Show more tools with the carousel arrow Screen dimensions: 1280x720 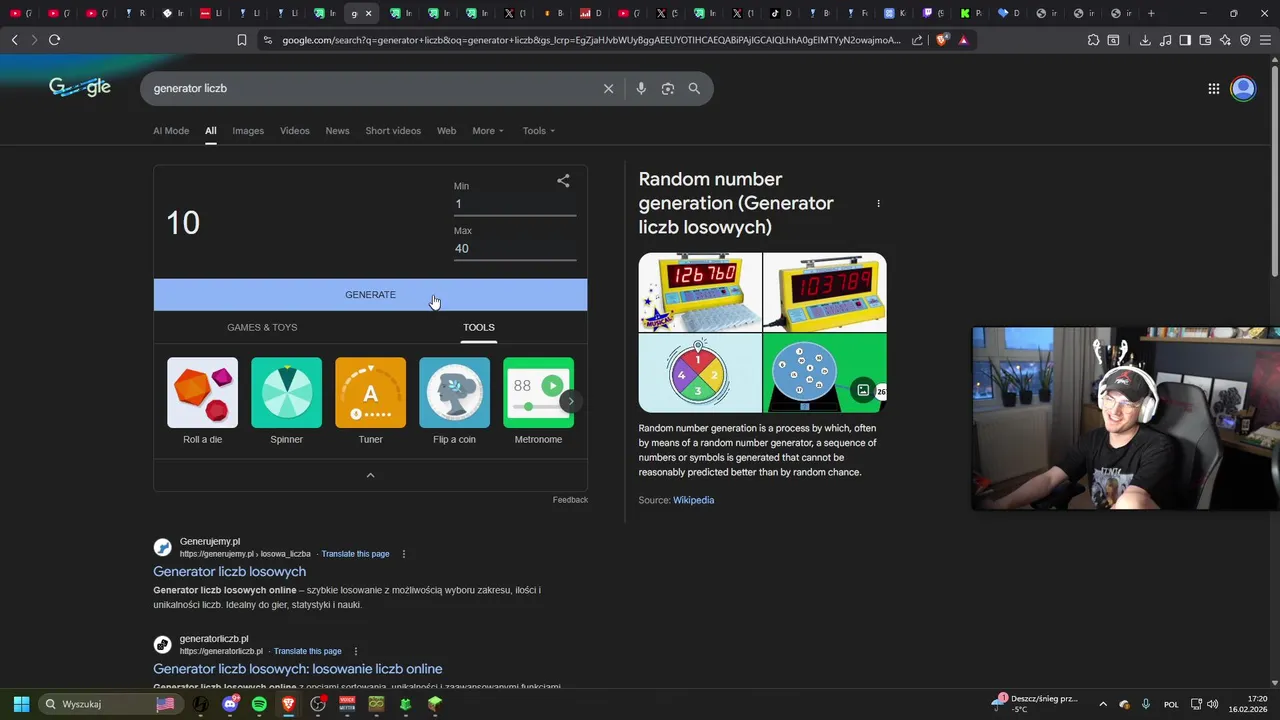570,401
